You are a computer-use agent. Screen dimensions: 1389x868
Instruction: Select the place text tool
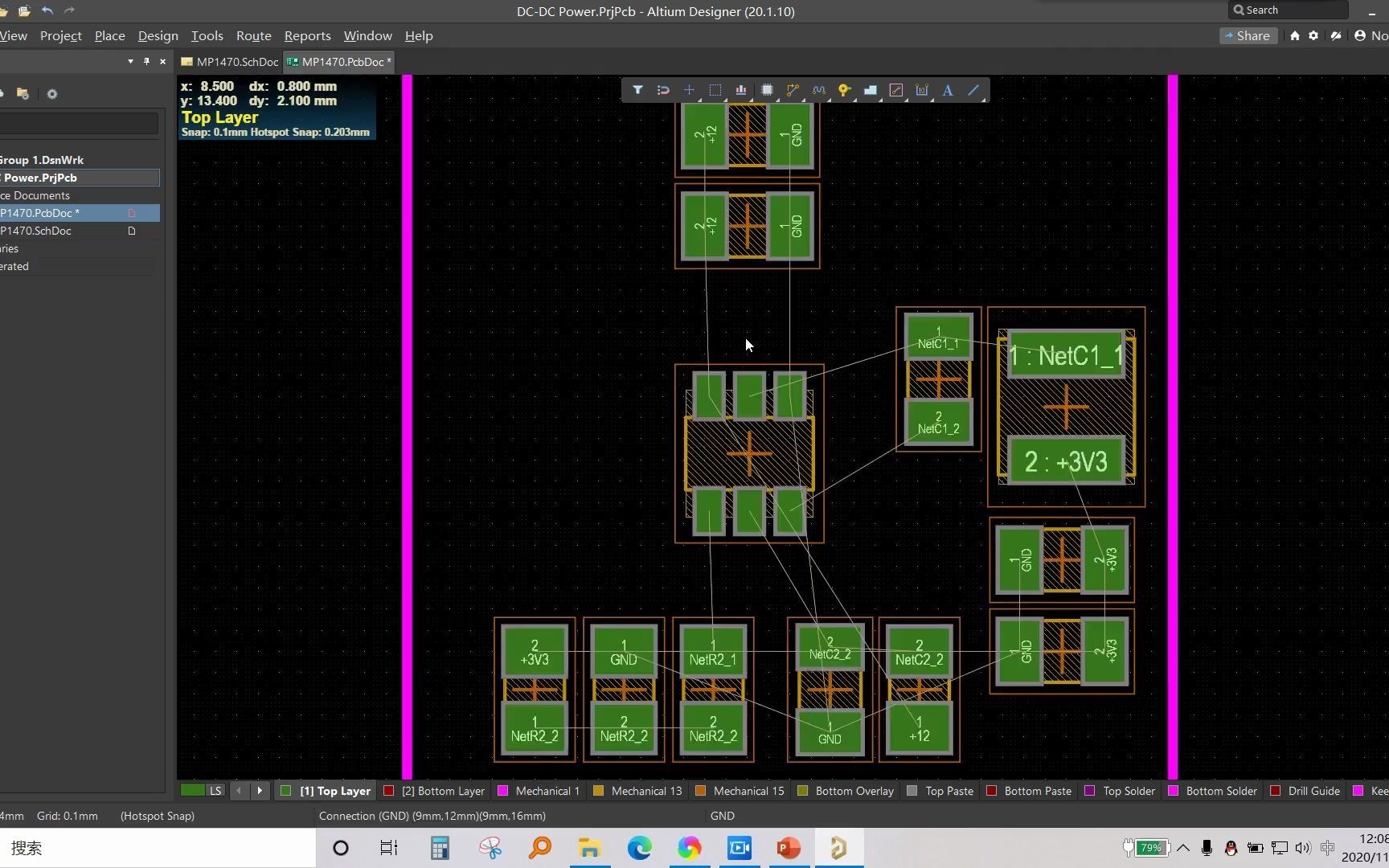[x=948, y=90]
